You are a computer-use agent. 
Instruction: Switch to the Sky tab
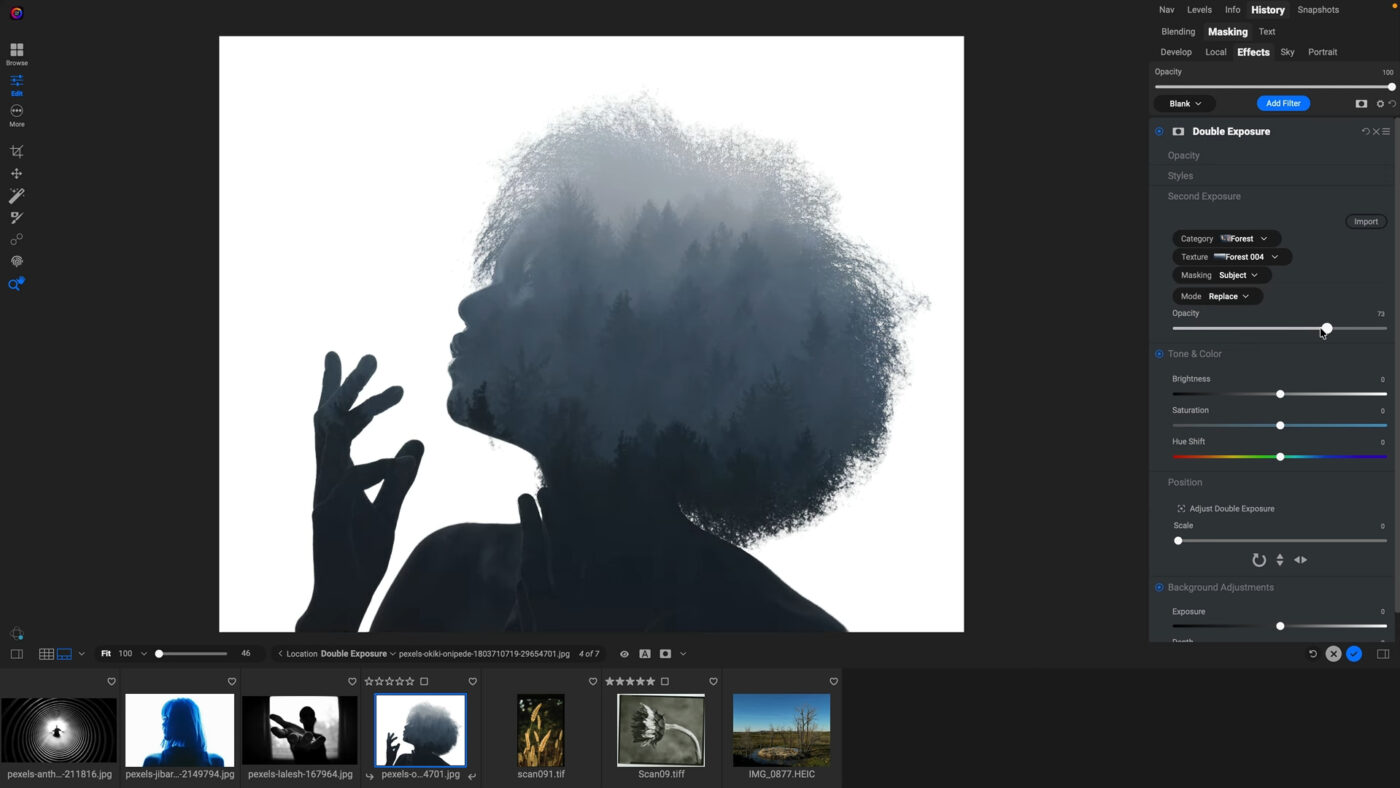(x=1287, y=52)
